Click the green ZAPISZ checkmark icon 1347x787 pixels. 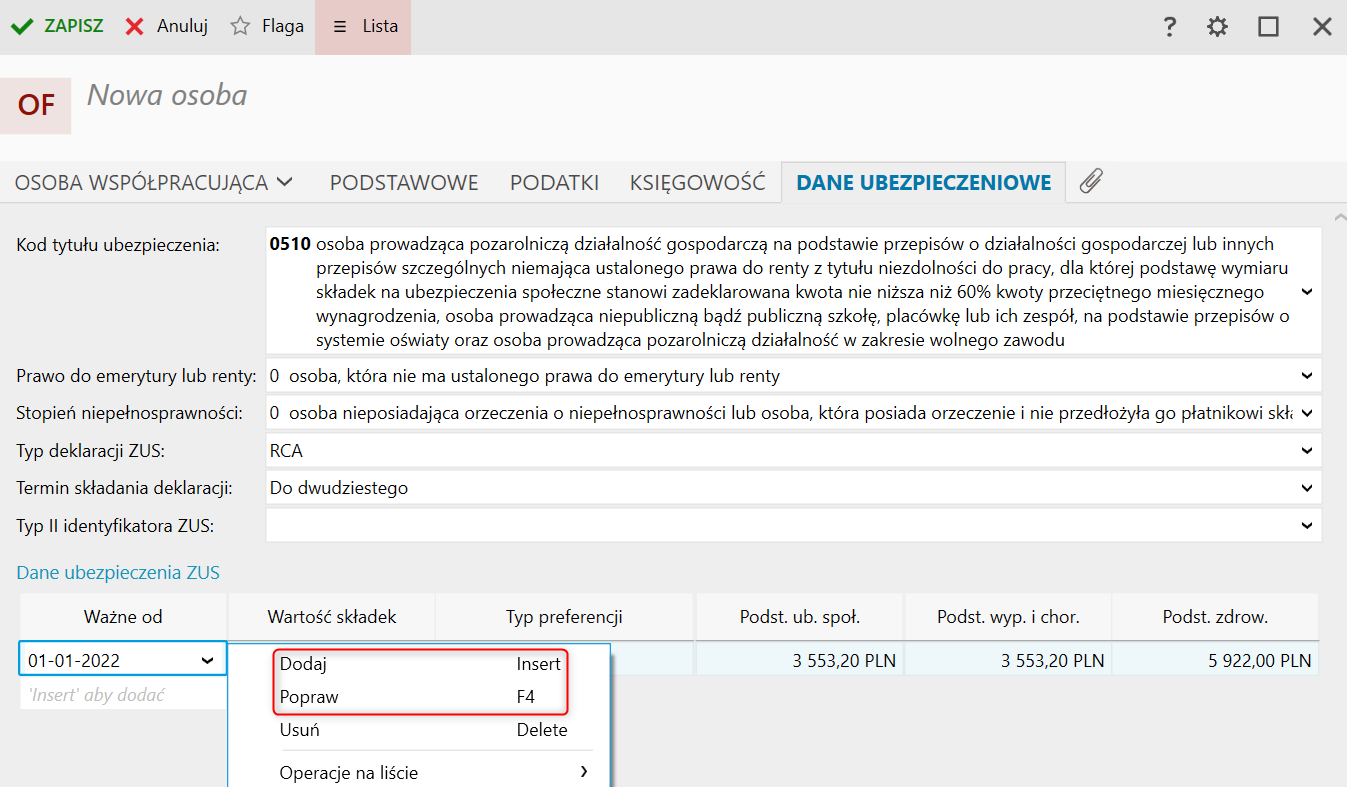pos(21,27)
